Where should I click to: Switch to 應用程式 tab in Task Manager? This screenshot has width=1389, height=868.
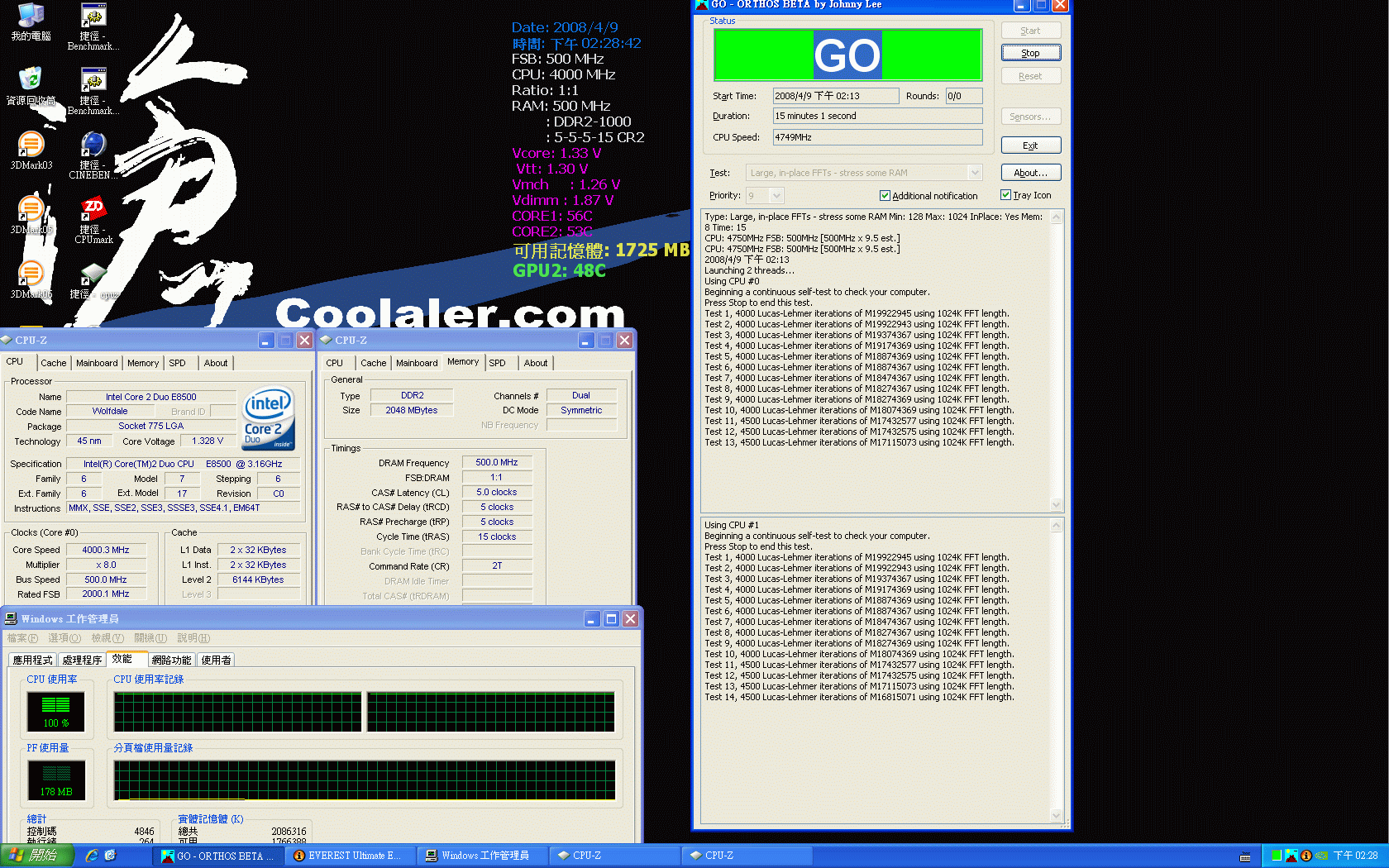[32, 660]
